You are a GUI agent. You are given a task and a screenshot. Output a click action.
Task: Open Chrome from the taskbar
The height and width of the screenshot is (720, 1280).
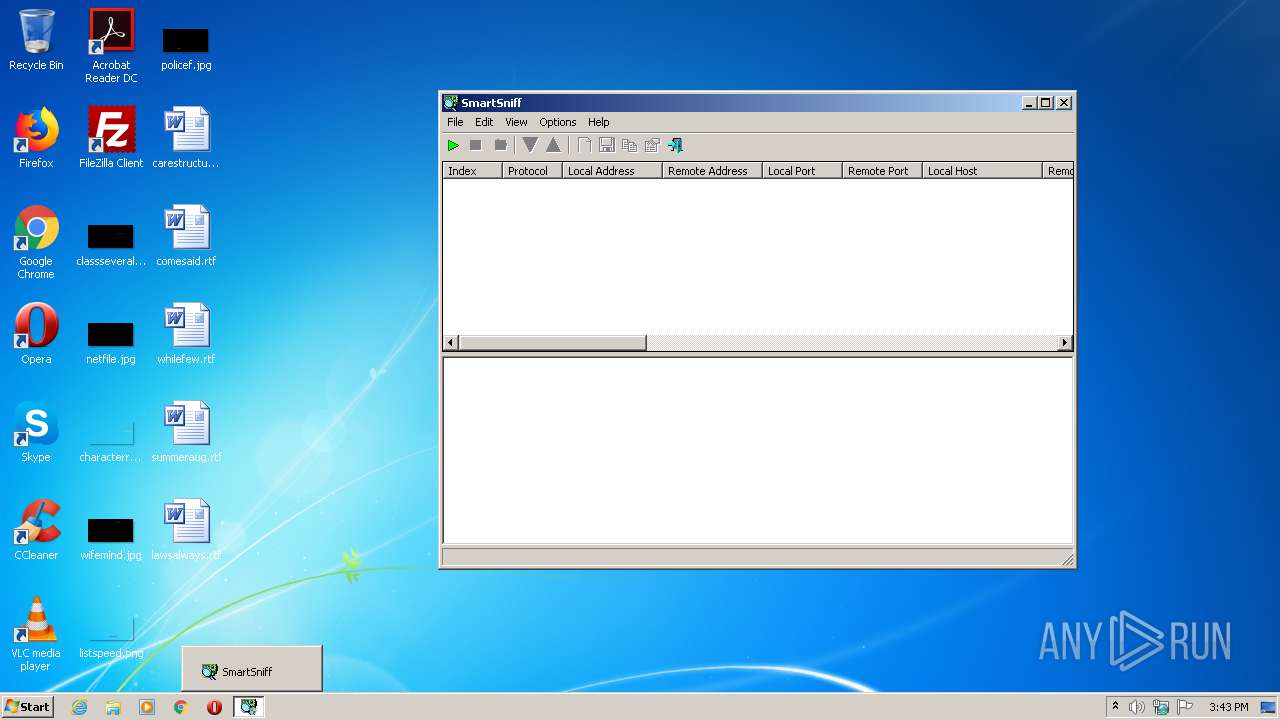coord(181,707)
